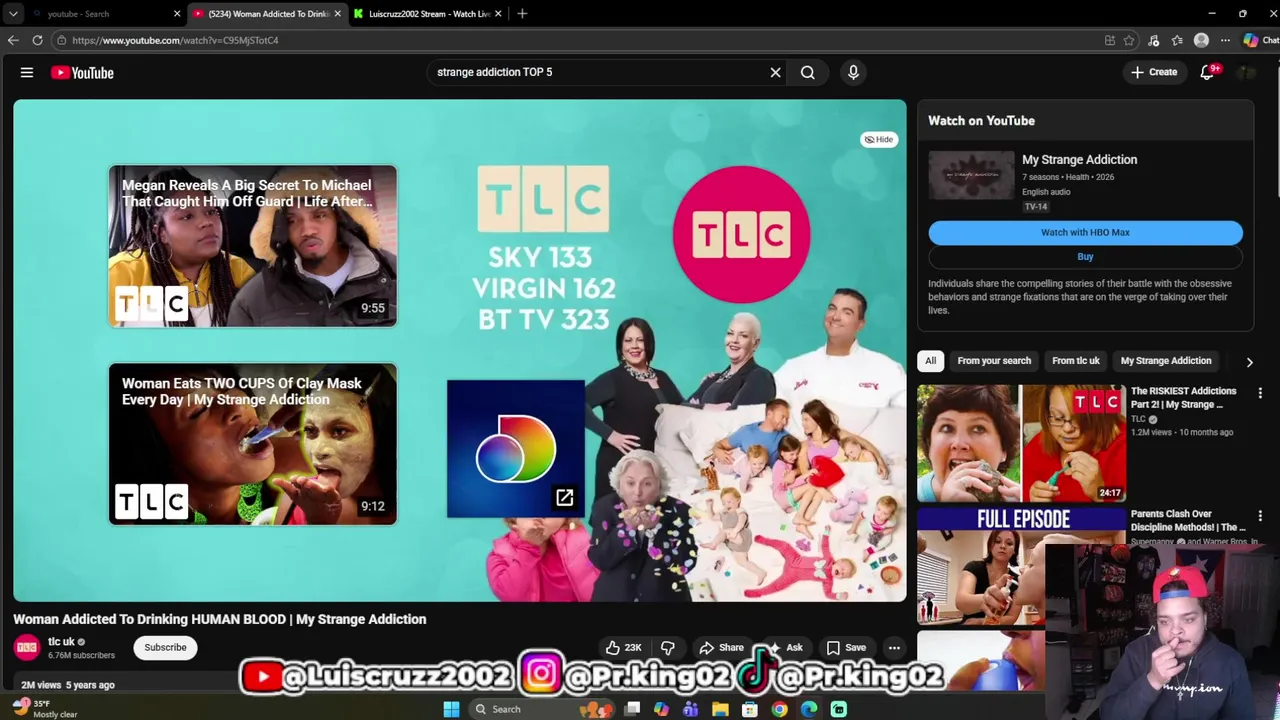Save the video to a playlist

(846, 648)
